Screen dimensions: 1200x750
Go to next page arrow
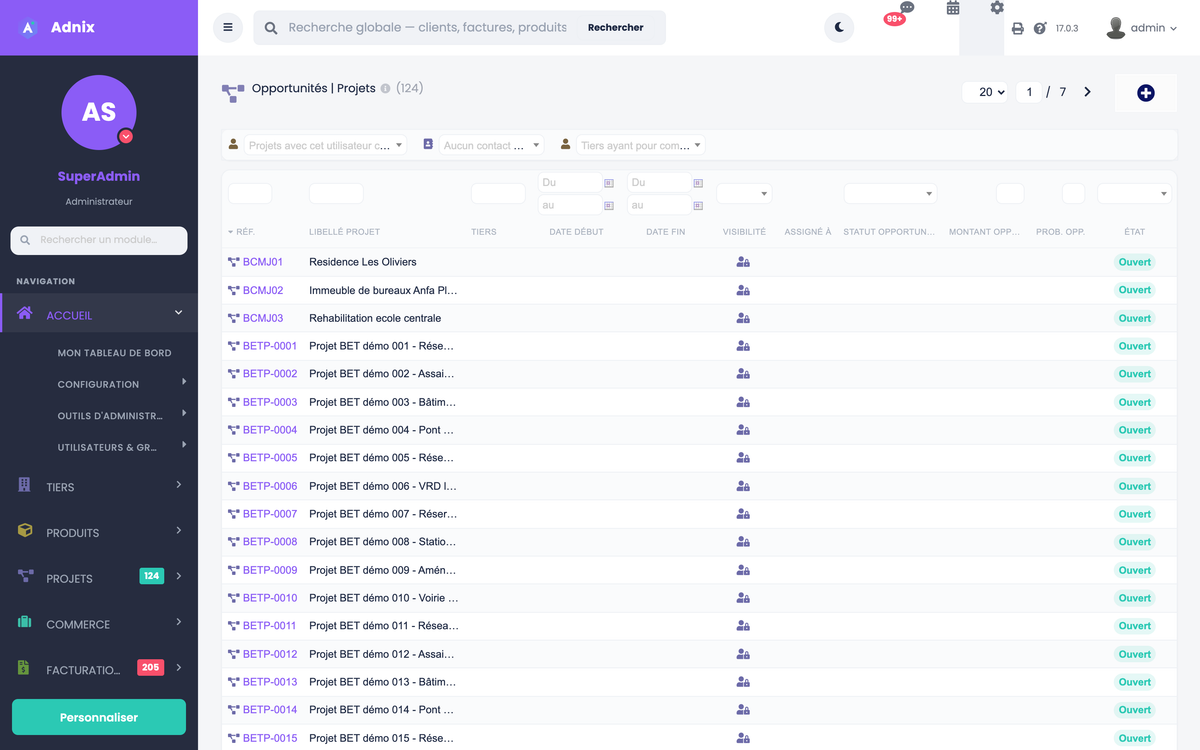click(x=1088, y=92)
